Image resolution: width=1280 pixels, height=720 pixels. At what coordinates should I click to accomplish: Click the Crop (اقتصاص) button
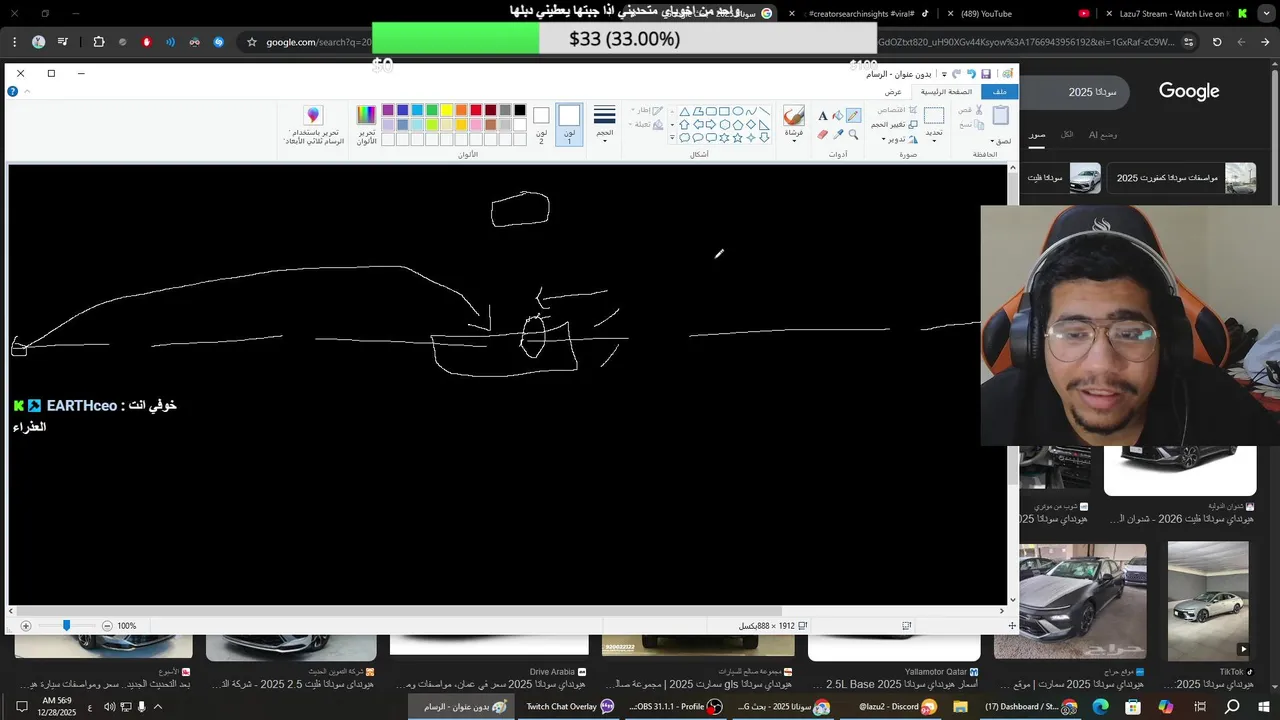898,110
